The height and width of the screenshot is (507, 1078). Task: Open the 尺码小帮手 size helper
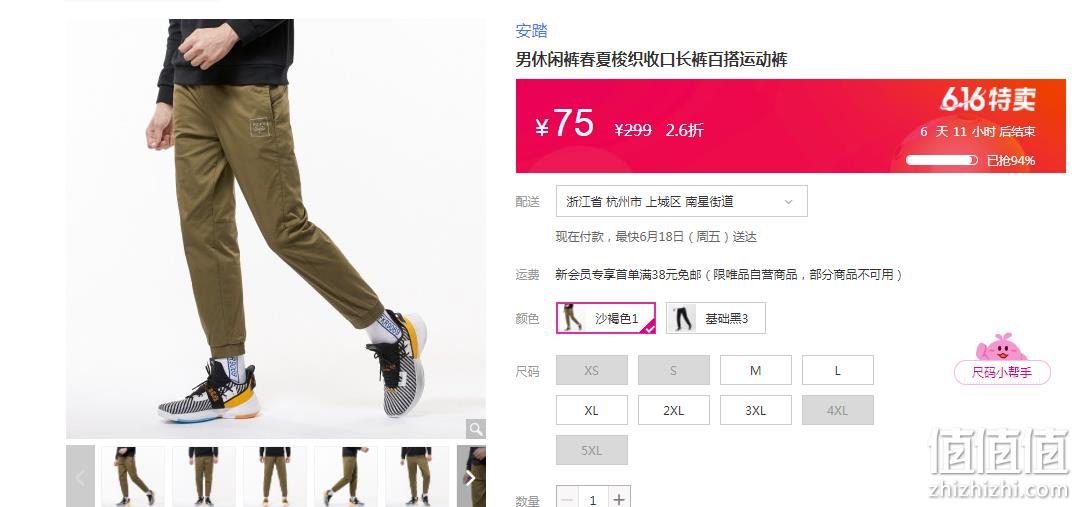tap(1002, 372)
